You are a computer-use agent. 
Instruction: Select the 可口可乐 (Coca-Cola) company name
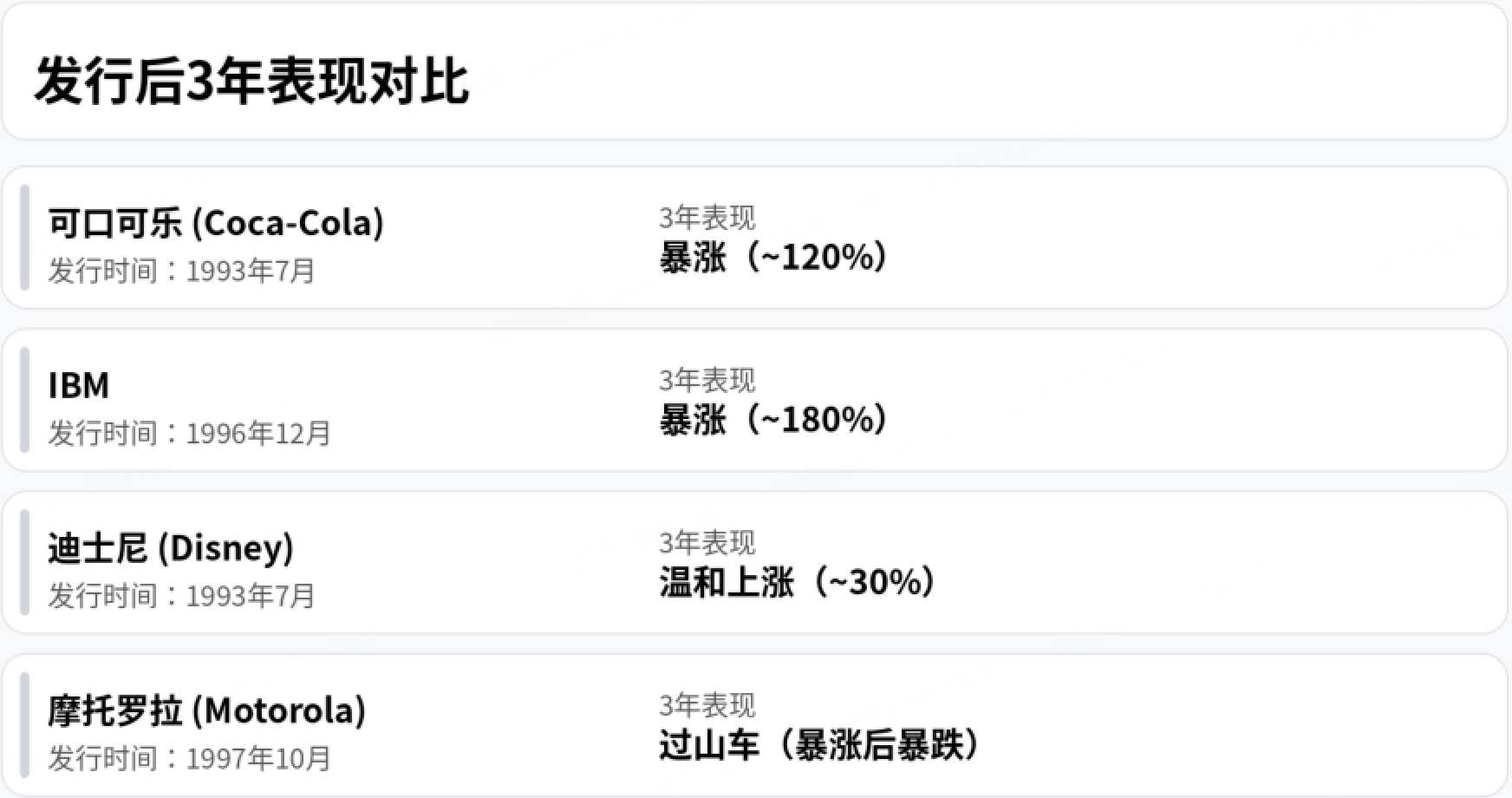(216, 223)
